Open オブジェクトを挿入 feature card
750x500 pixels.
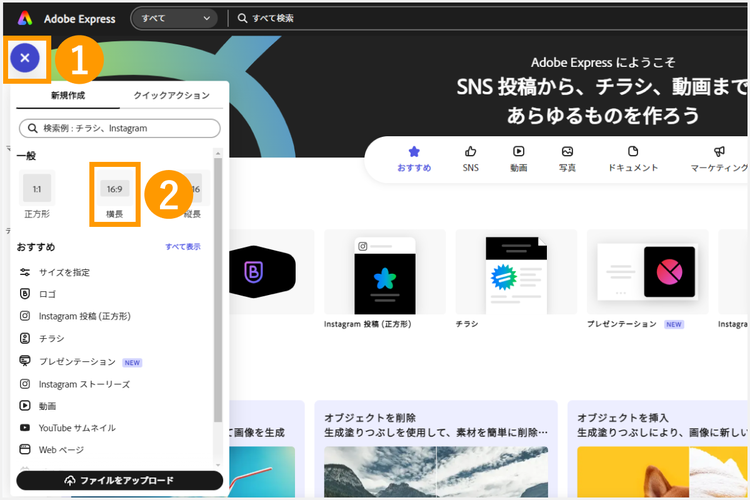(659, 450)
